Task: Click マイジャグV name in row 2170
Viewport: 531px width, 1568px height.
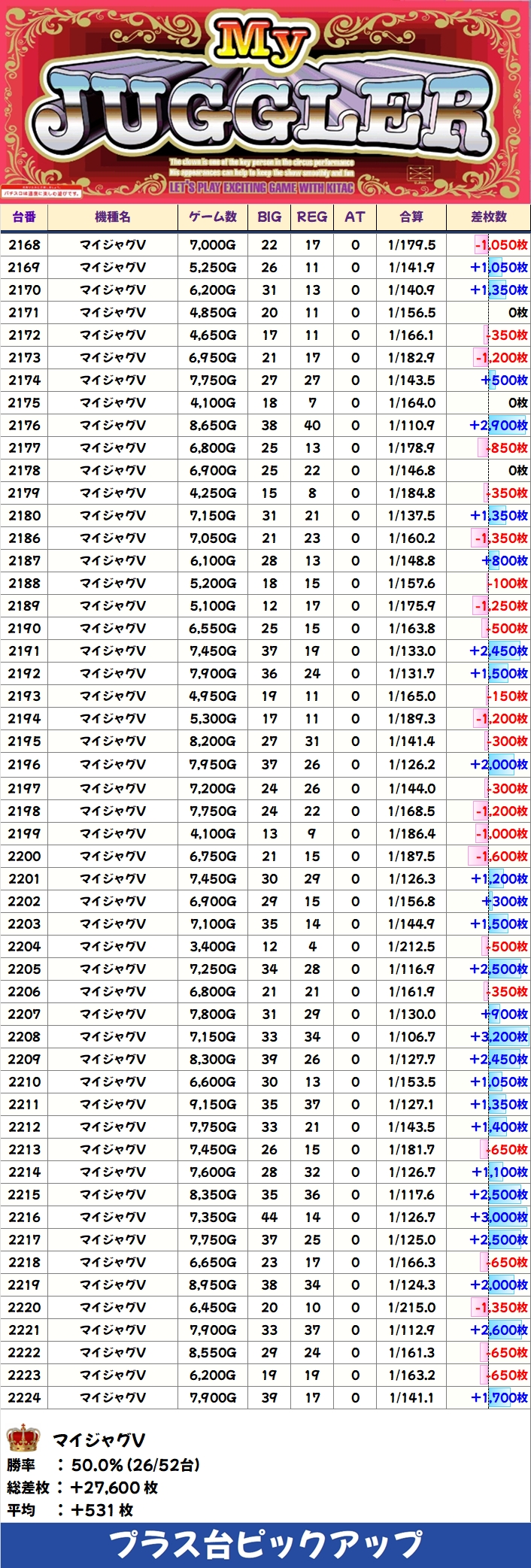Action: coord(113,290)
